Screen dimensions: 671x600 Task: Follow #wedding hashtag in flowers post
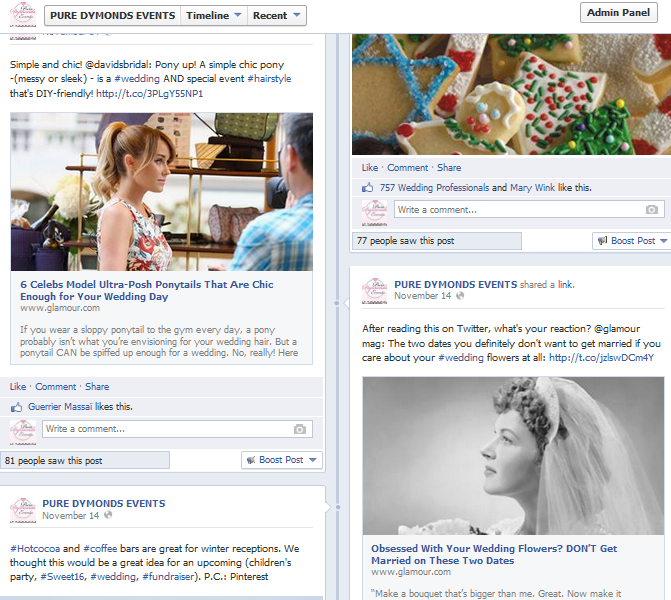[x=461, y=358]
